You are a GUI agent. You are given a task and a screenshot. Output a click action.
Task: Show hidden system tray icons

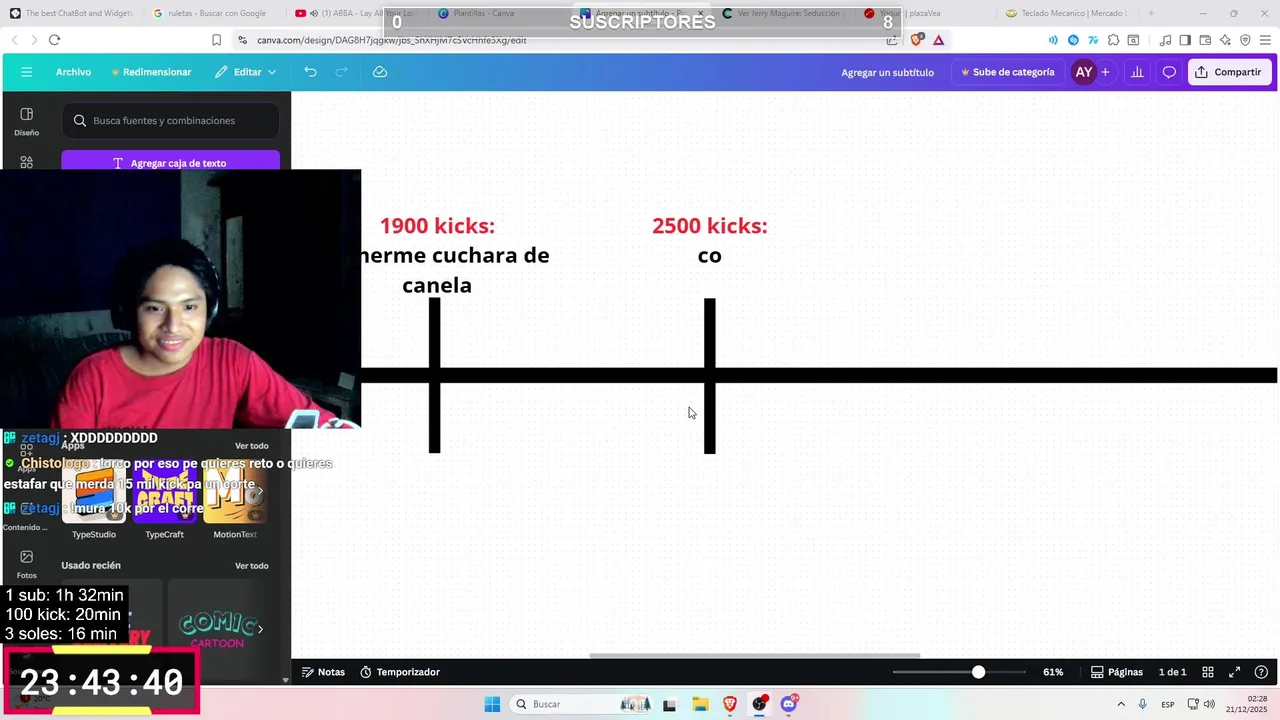point(1121,704)
